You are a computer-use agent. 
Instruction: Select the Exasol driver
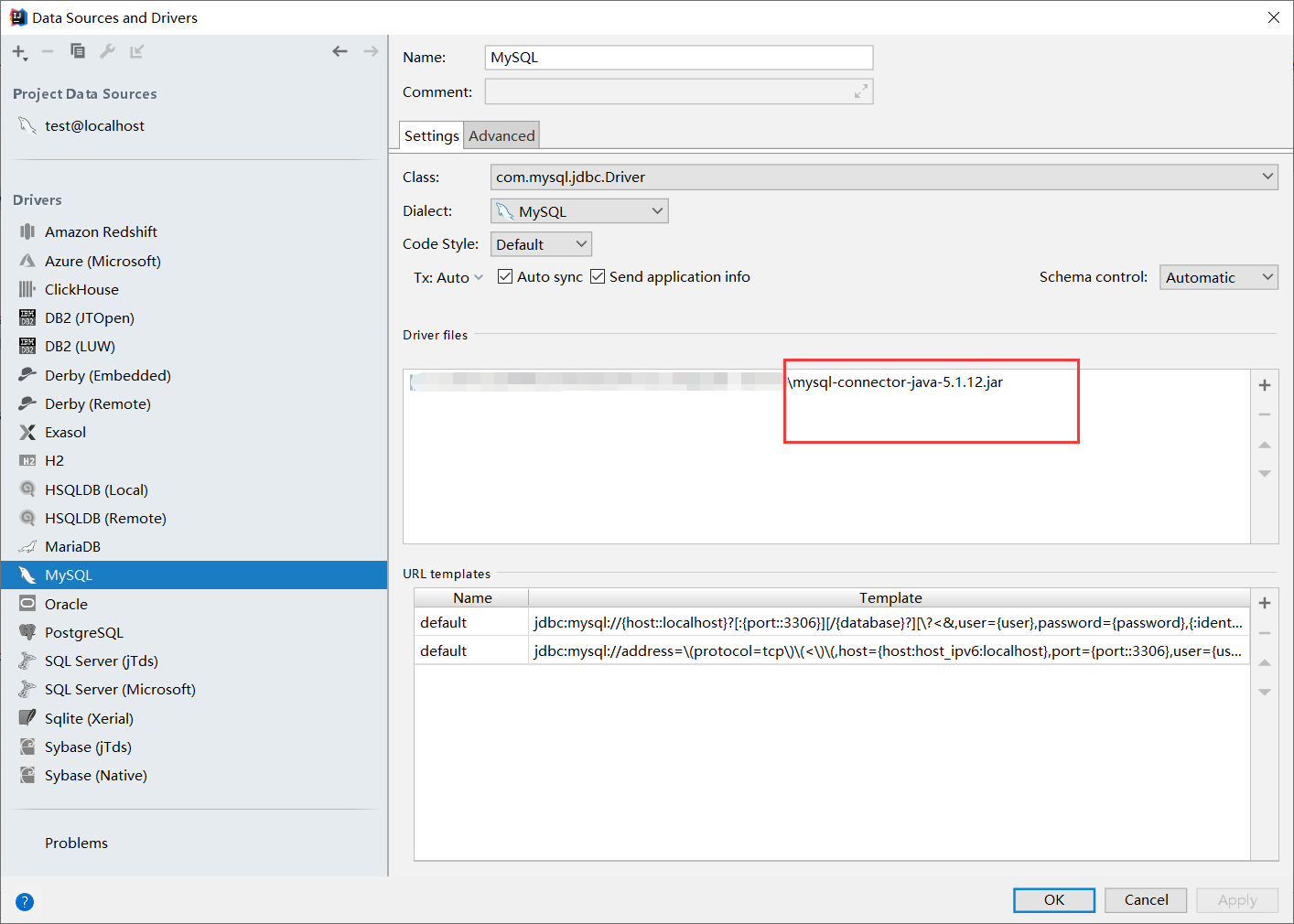tap(194, 432)
